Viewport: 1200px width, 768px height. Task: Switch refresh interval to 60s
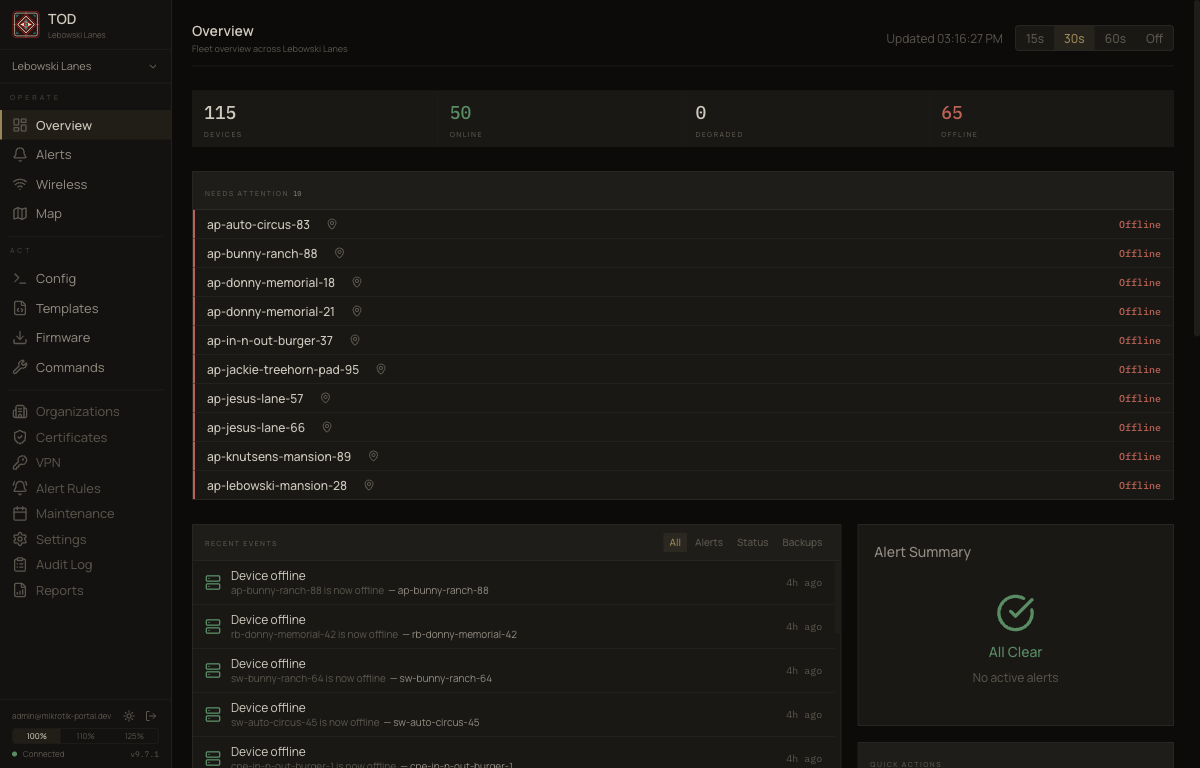[1114, 38]
